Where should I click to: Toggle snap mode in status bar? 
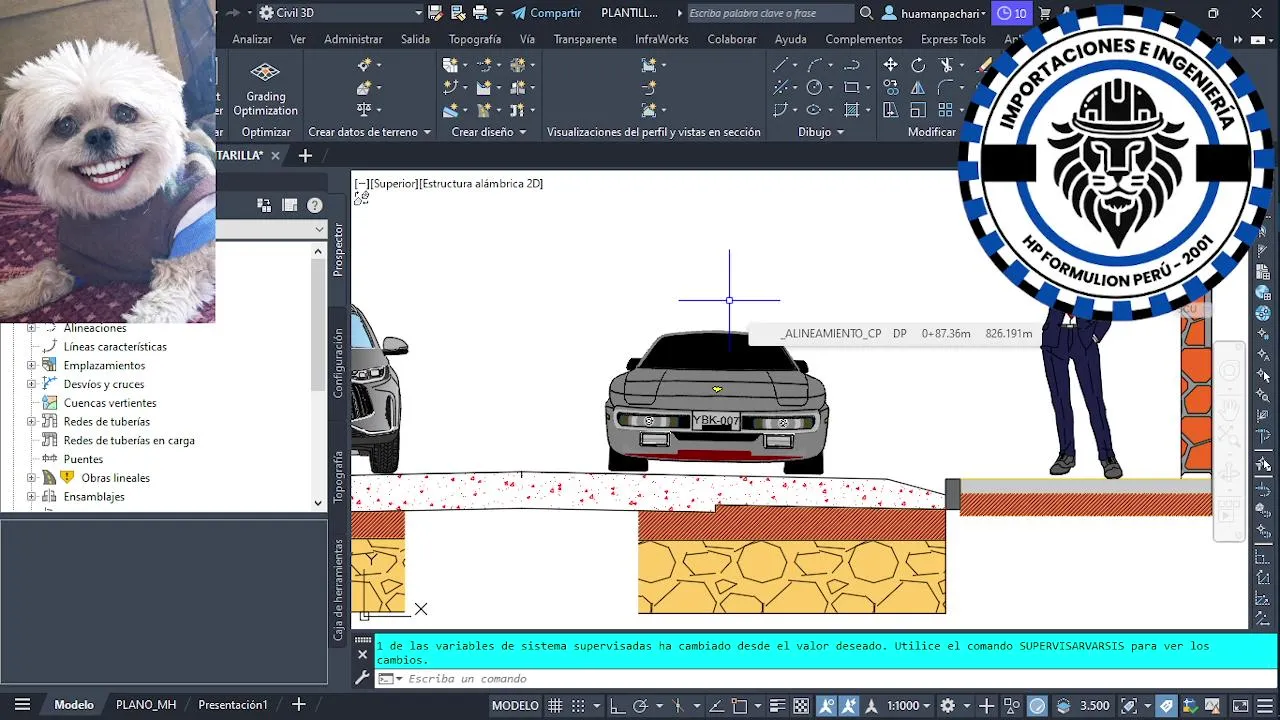pyautogui.click(x=579, y=705)
